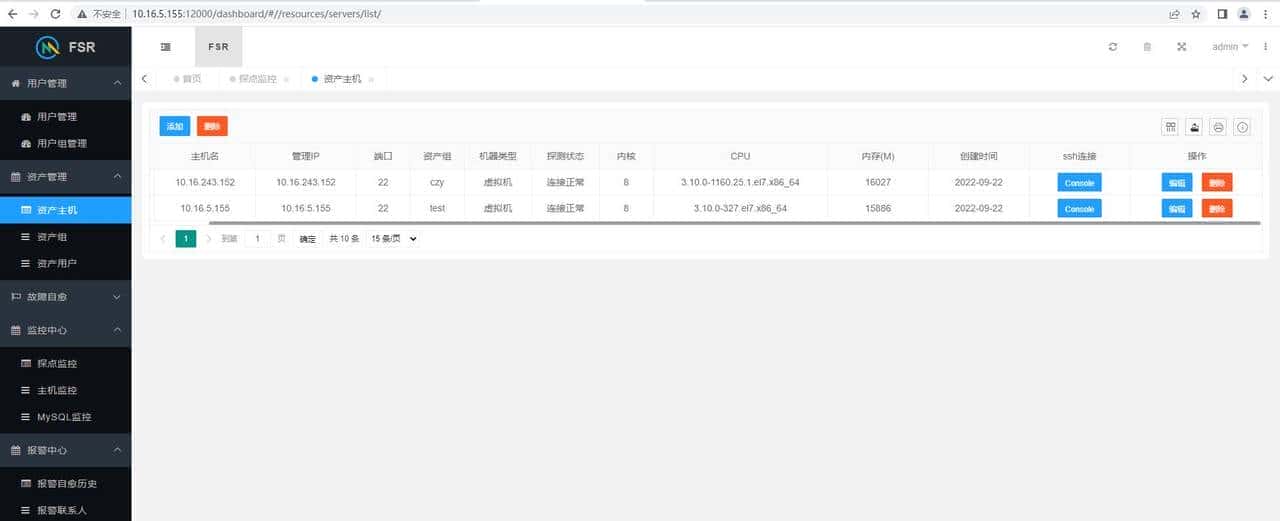Expand the 故障自愈 sidebar group
The width and height of the screenshot is (1280, 521).
[x=65, y=297]
